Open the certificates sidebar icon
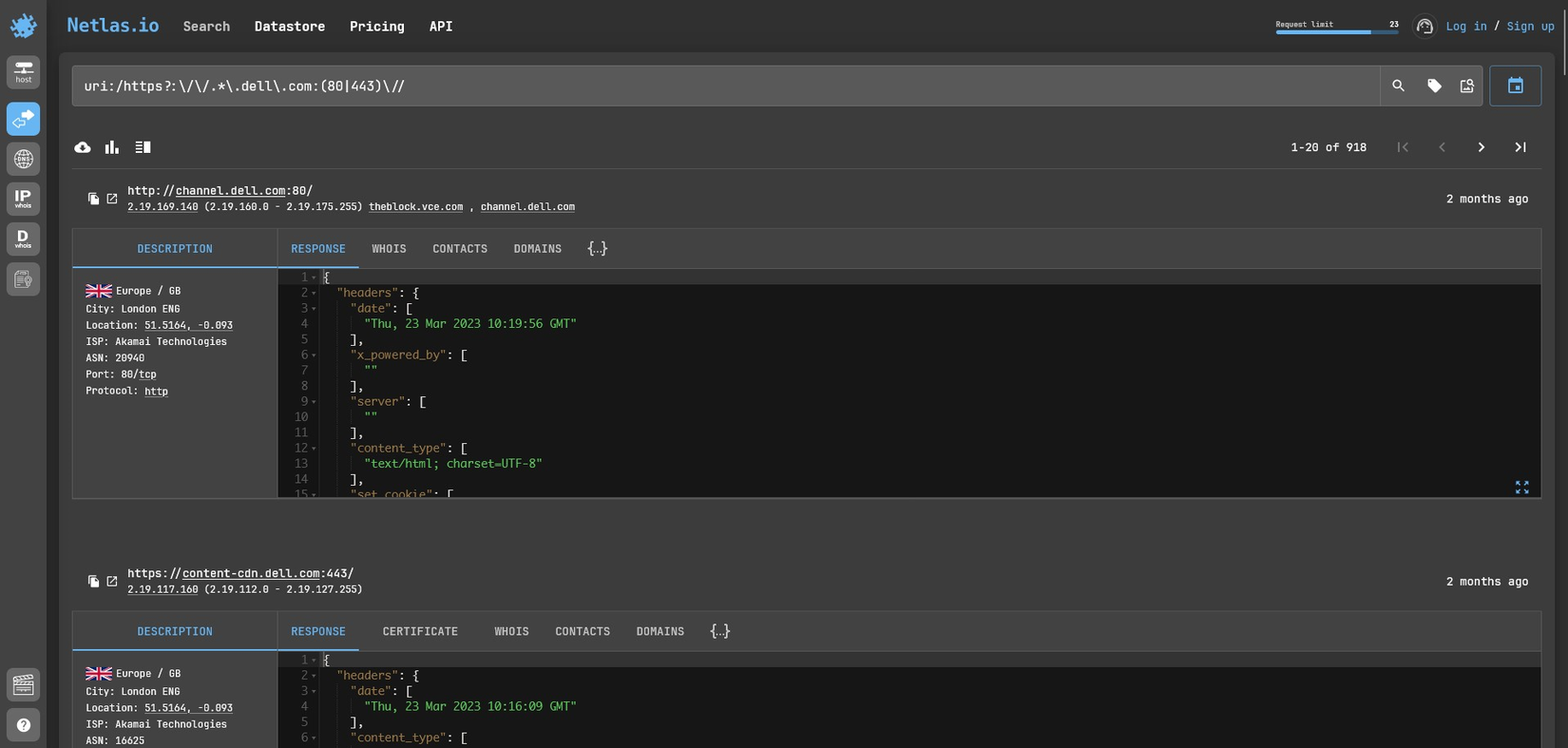Image resolution: width=1568 pixels, height=748 pixels. [x=23, y=279]
